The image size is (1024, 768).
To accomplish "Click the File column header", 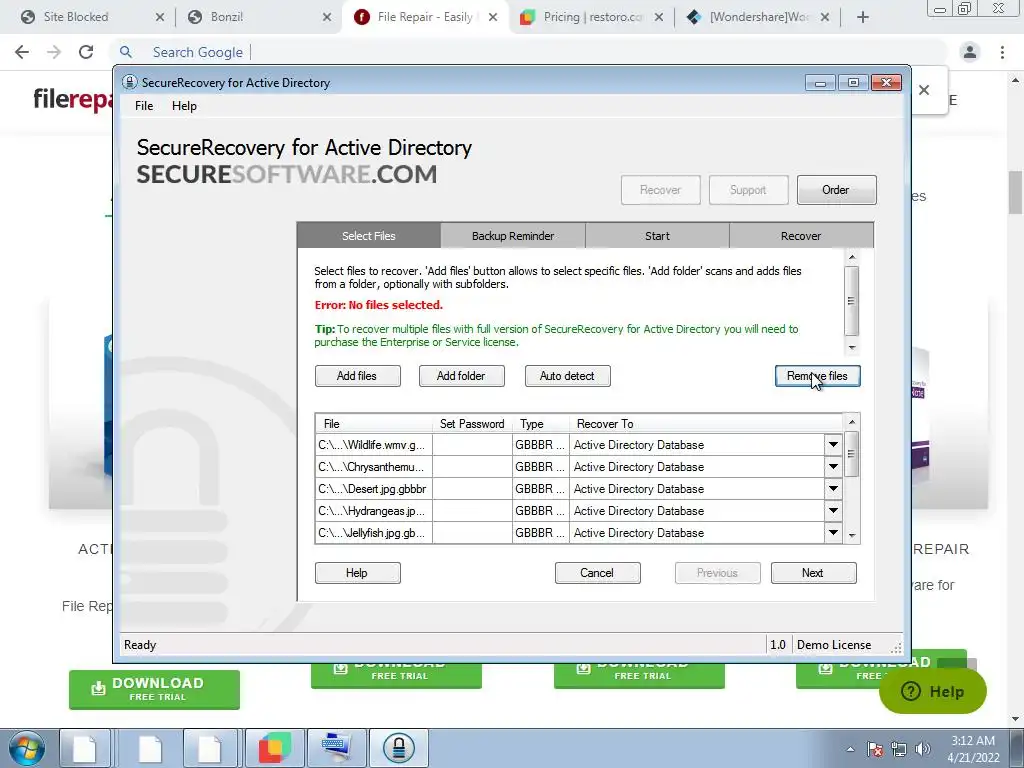I will (x=373, y=424).
